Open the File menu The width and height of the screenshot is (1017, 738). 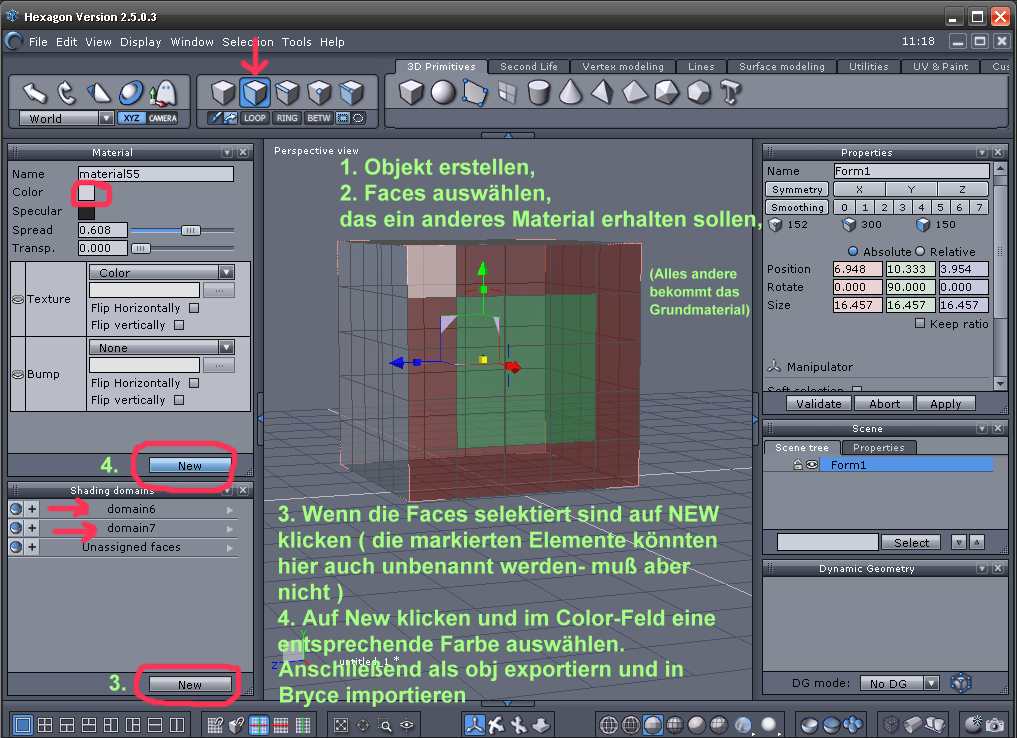[38, 42]
